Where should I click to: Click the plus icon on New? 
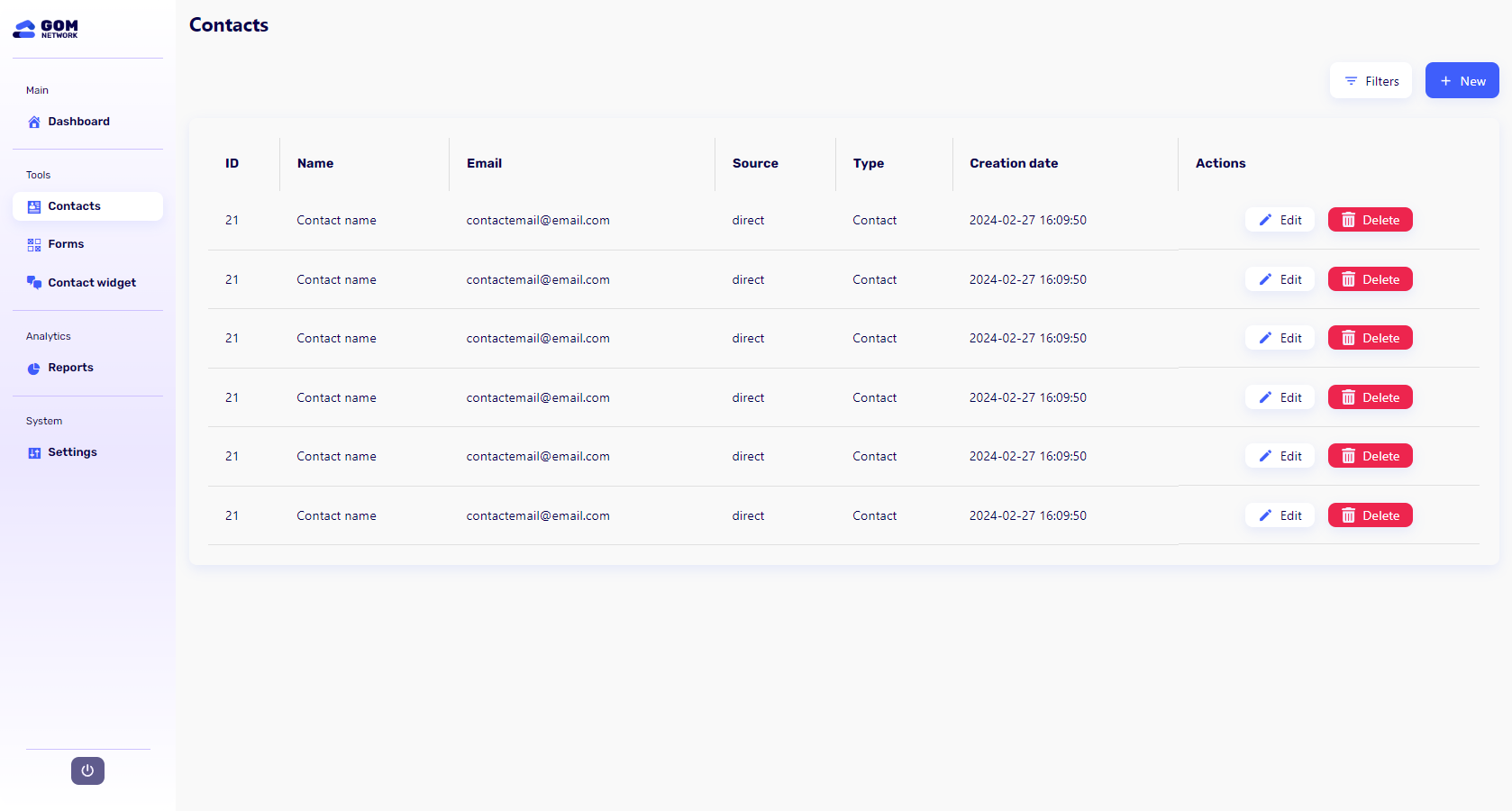click(x=1445, y=81)
